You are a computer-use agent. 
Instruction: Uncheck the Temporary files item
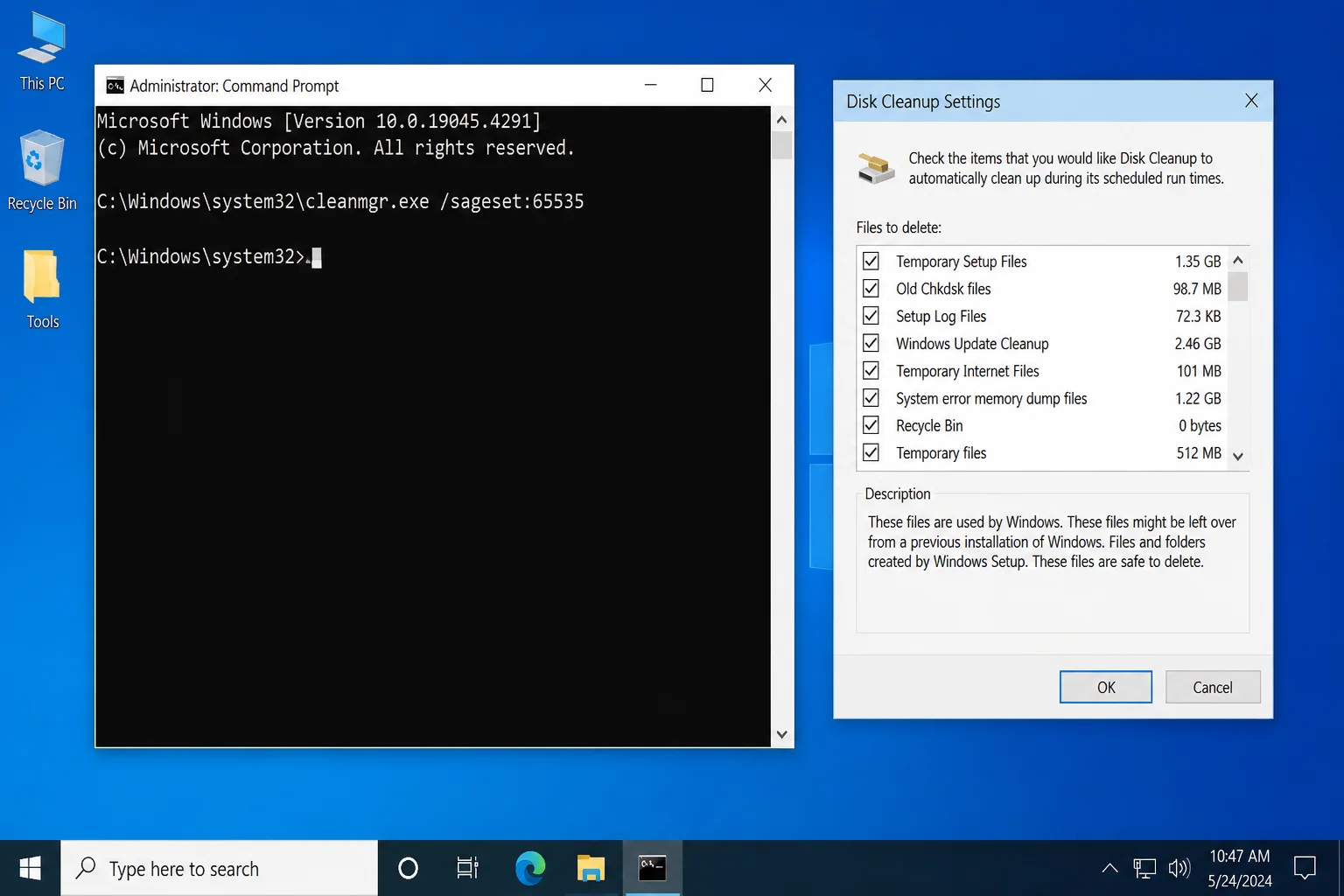click(871, 452)
